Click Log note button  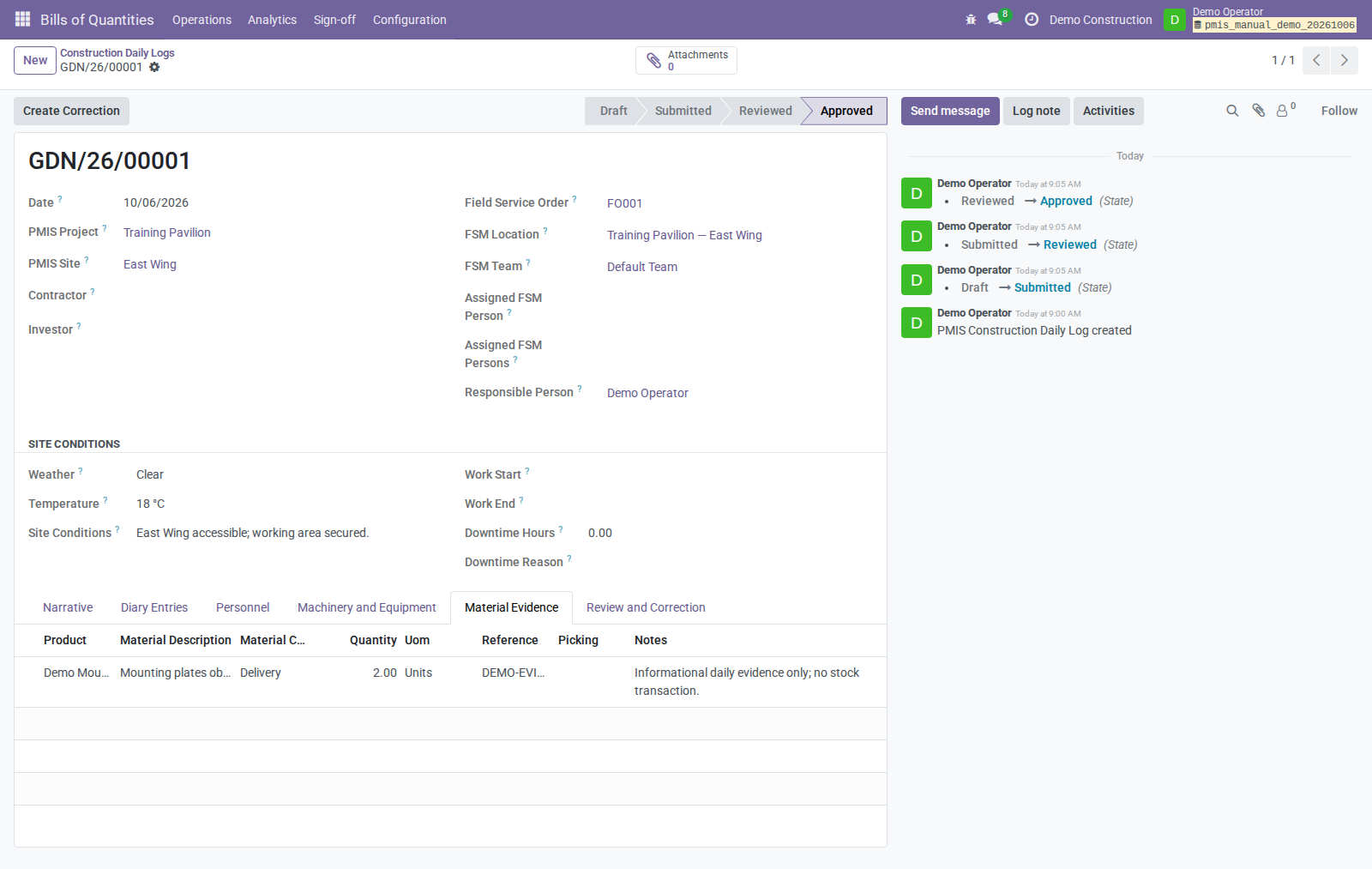[1036, 111]
